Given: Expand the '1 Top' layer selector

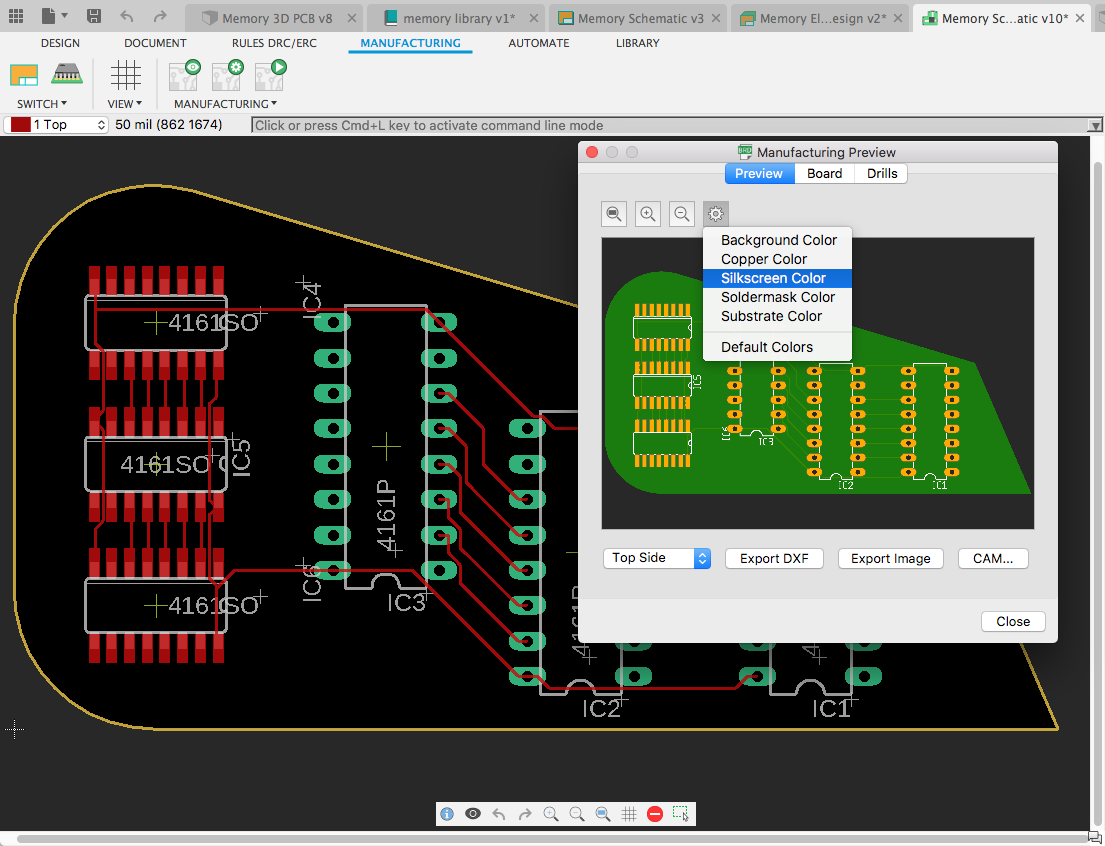Looking at the screenshot, I should click(58, 125).
